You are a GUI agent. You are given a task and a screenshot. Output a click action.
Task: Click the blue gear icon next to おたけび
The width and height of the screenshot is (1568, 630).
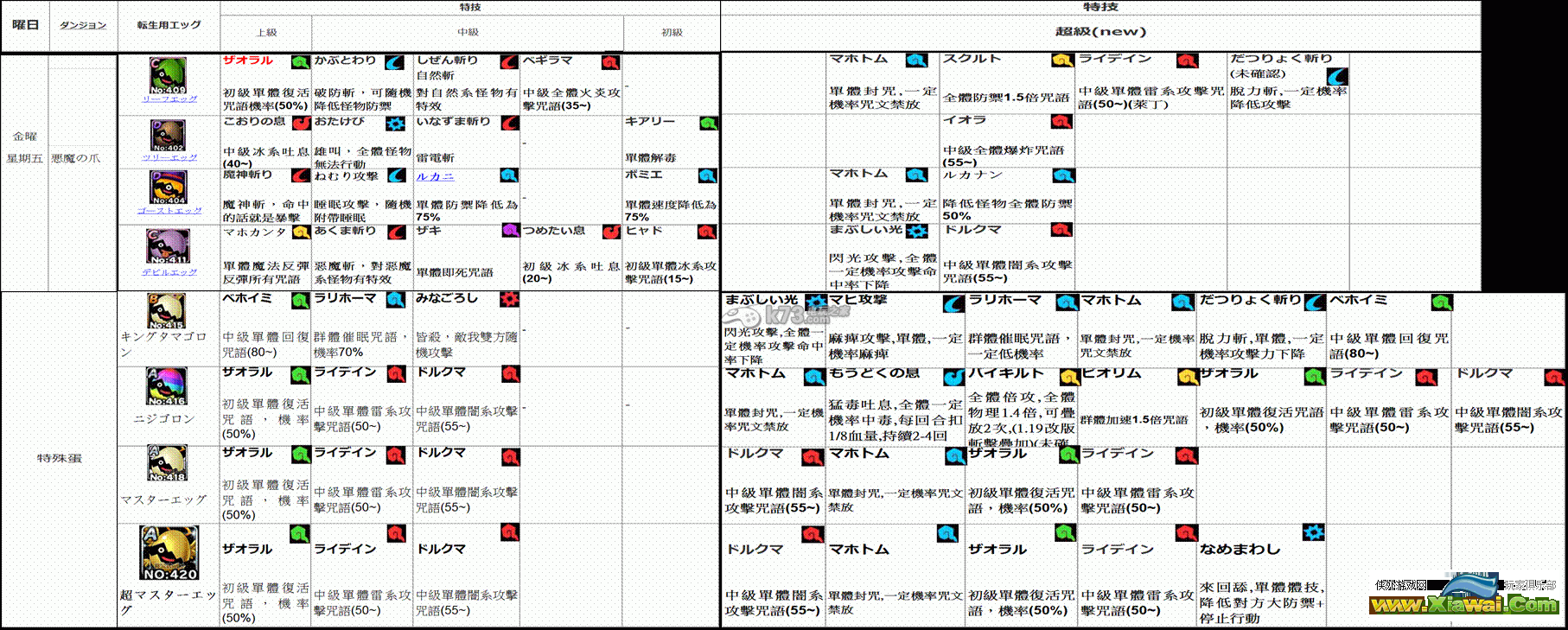pyautogui.click(x=396, y=124)
